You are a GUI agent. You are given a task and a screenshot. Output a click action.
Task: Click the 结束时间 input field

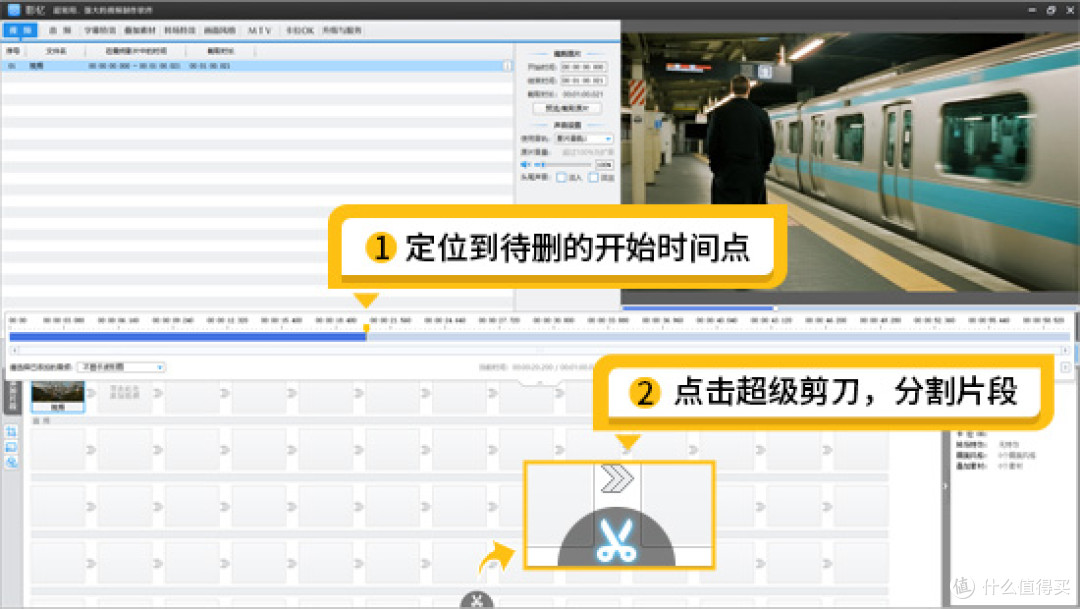click(x=583, y=81)
